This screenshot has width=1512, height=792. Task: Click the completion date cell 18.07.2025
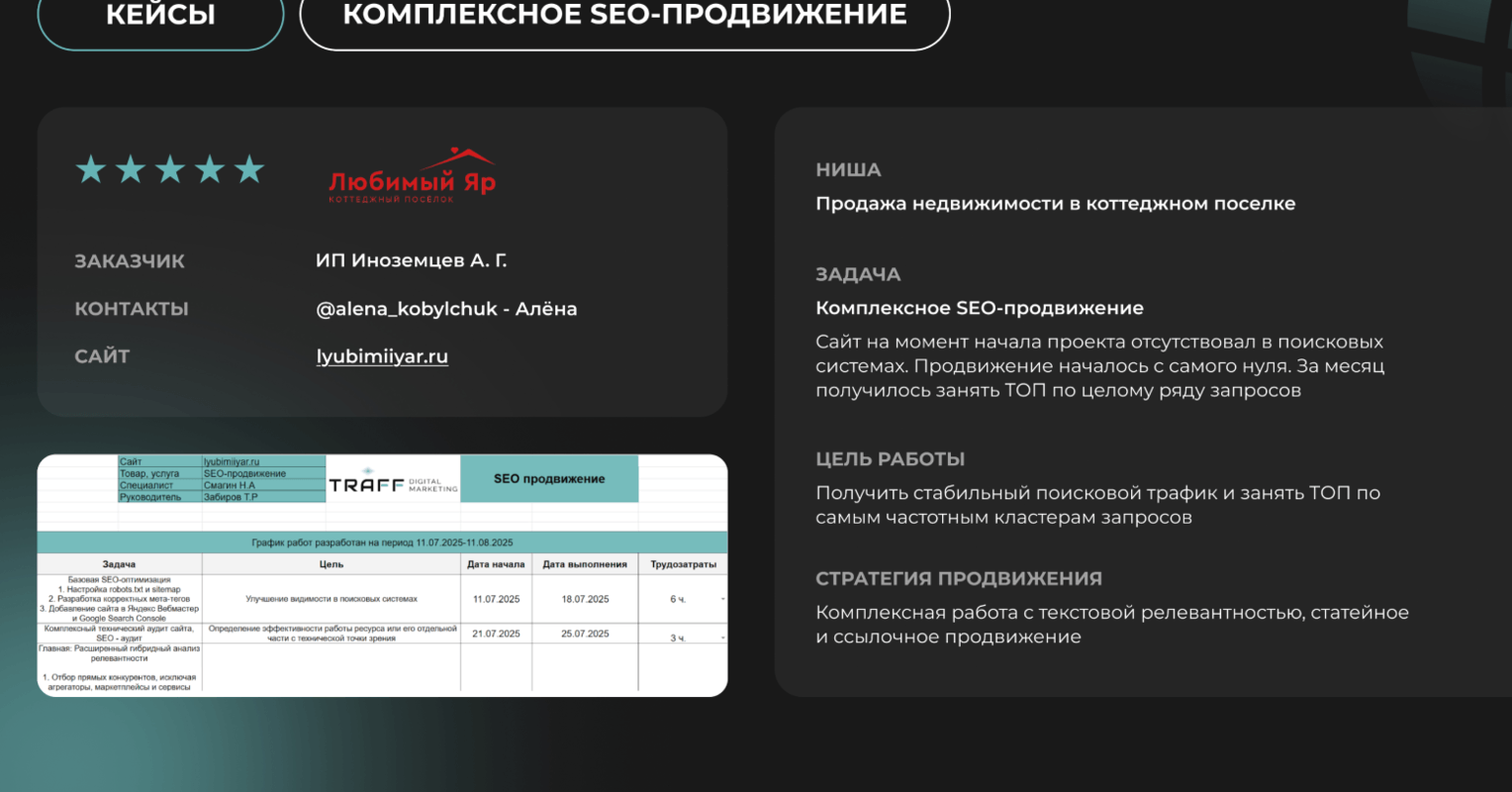(585, 599)
